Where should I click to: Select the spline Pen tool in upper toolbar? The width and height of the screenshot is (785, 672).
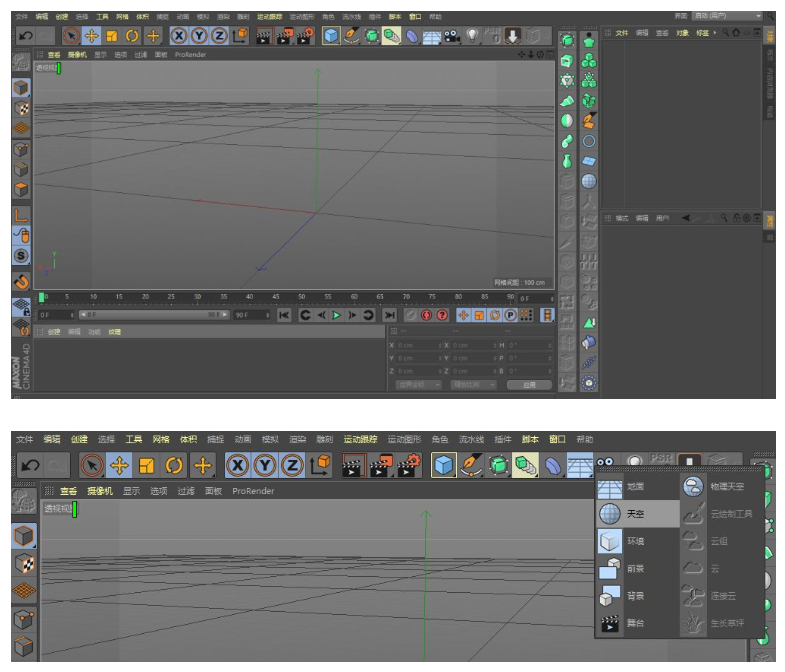pos(351,36)
